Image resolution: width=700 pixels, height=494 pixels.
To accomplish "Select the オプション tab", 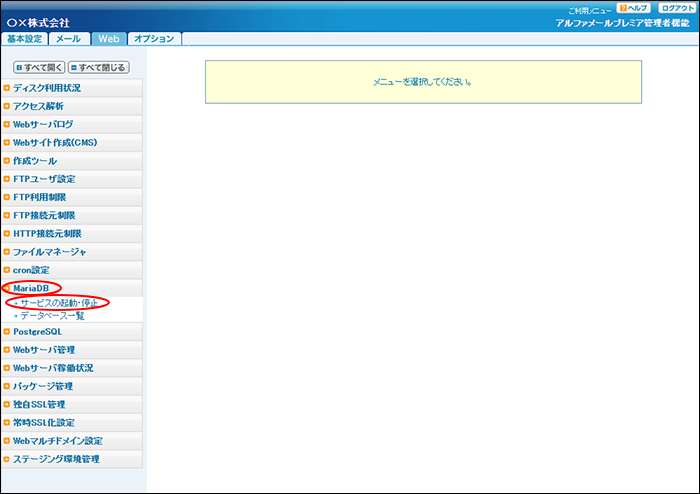I will pos(154,39).
